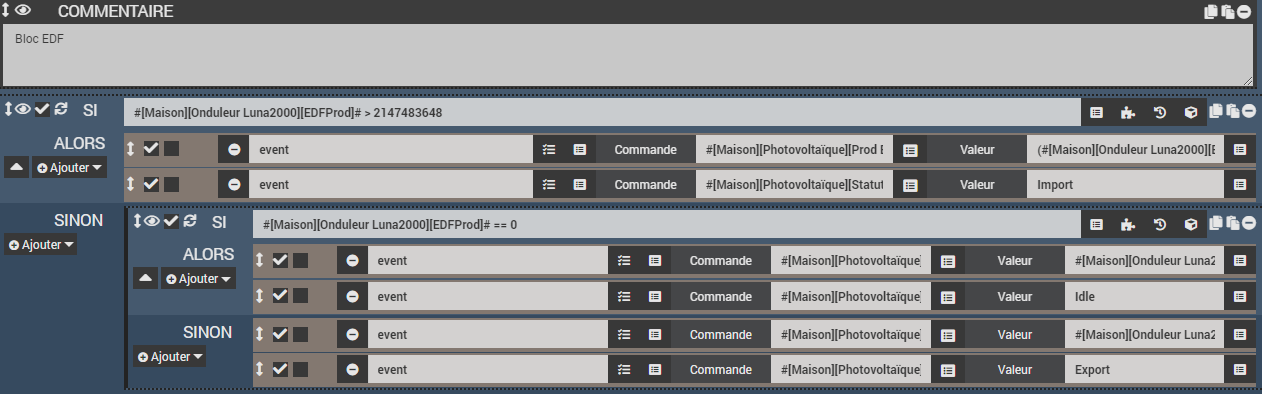Click the Idle value field
Screen dimensions: 1262x394
coord(1144,296)
